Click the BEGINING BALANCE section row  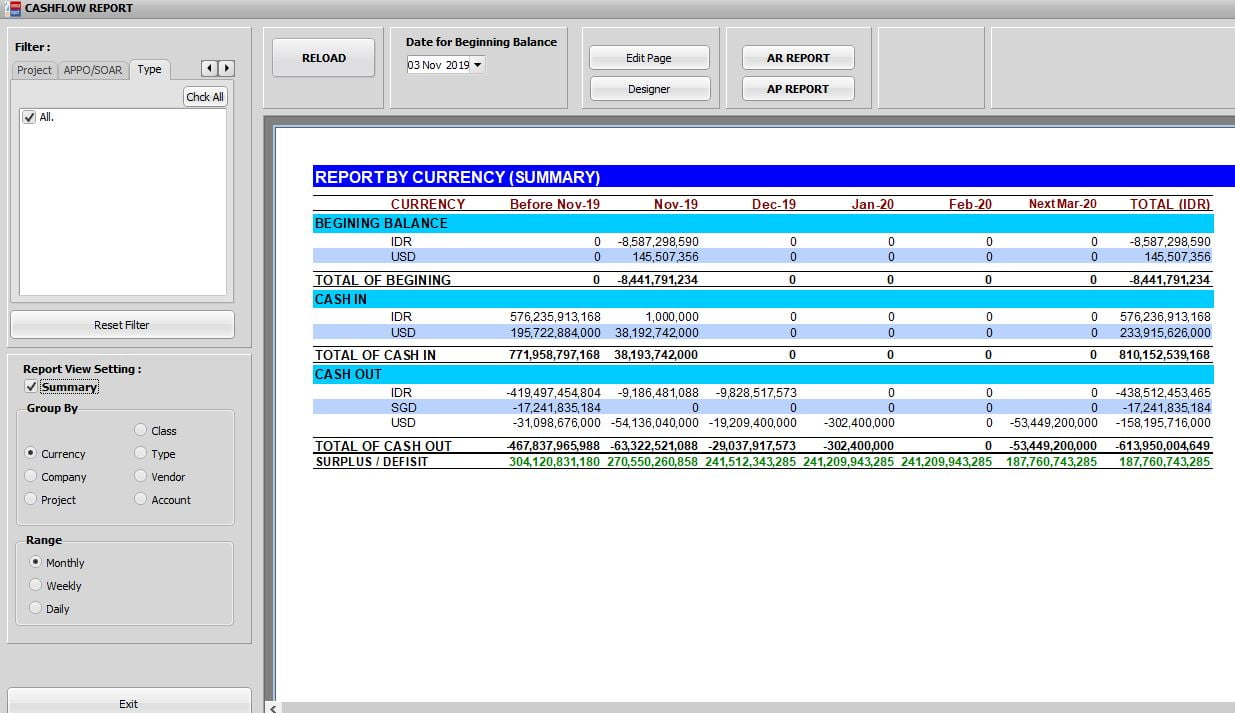pos(763,223)
